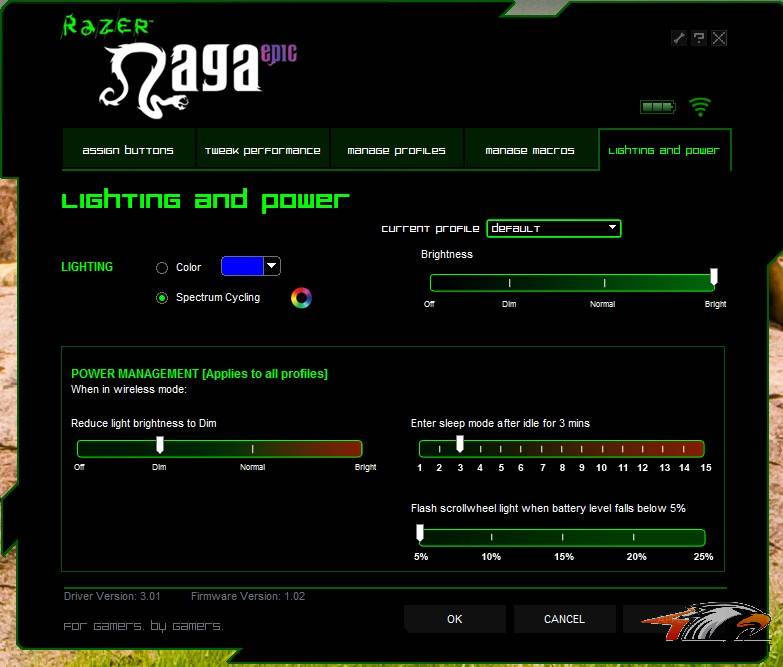The image size is (783, 667).
Task: Click the battery level indicator icon
Action: 658,106
